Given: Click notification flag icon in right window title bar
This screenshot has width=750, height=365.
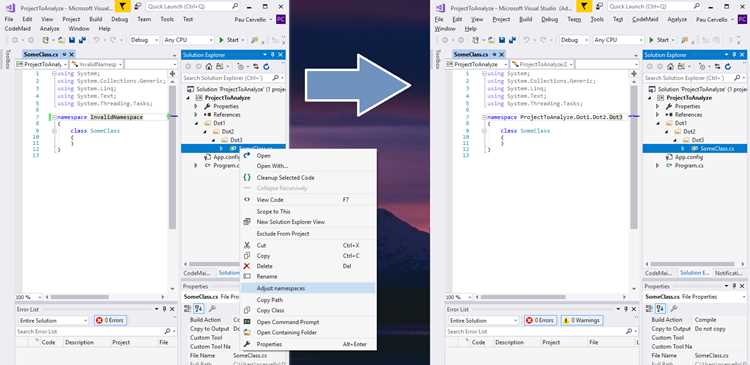Looking at the screenshot, I should pos(584,7).
